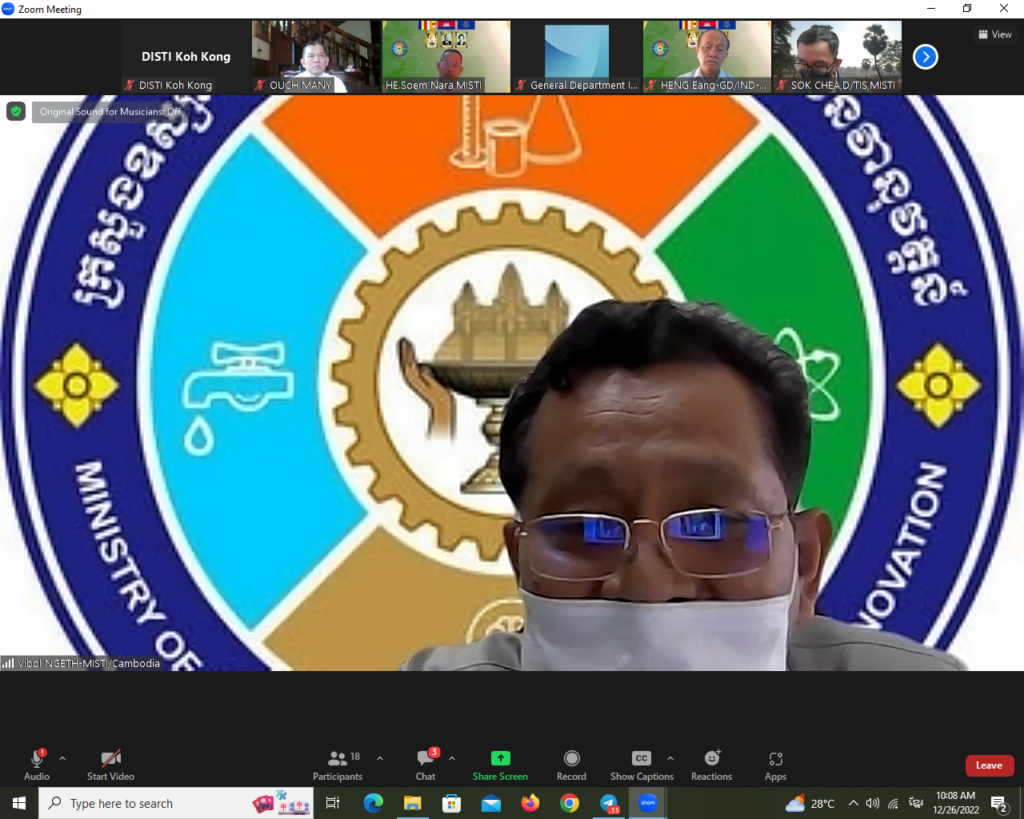This screenshot has width=1024, height=819.
Task: Open the Apps panel
Action: click(775, 759)
